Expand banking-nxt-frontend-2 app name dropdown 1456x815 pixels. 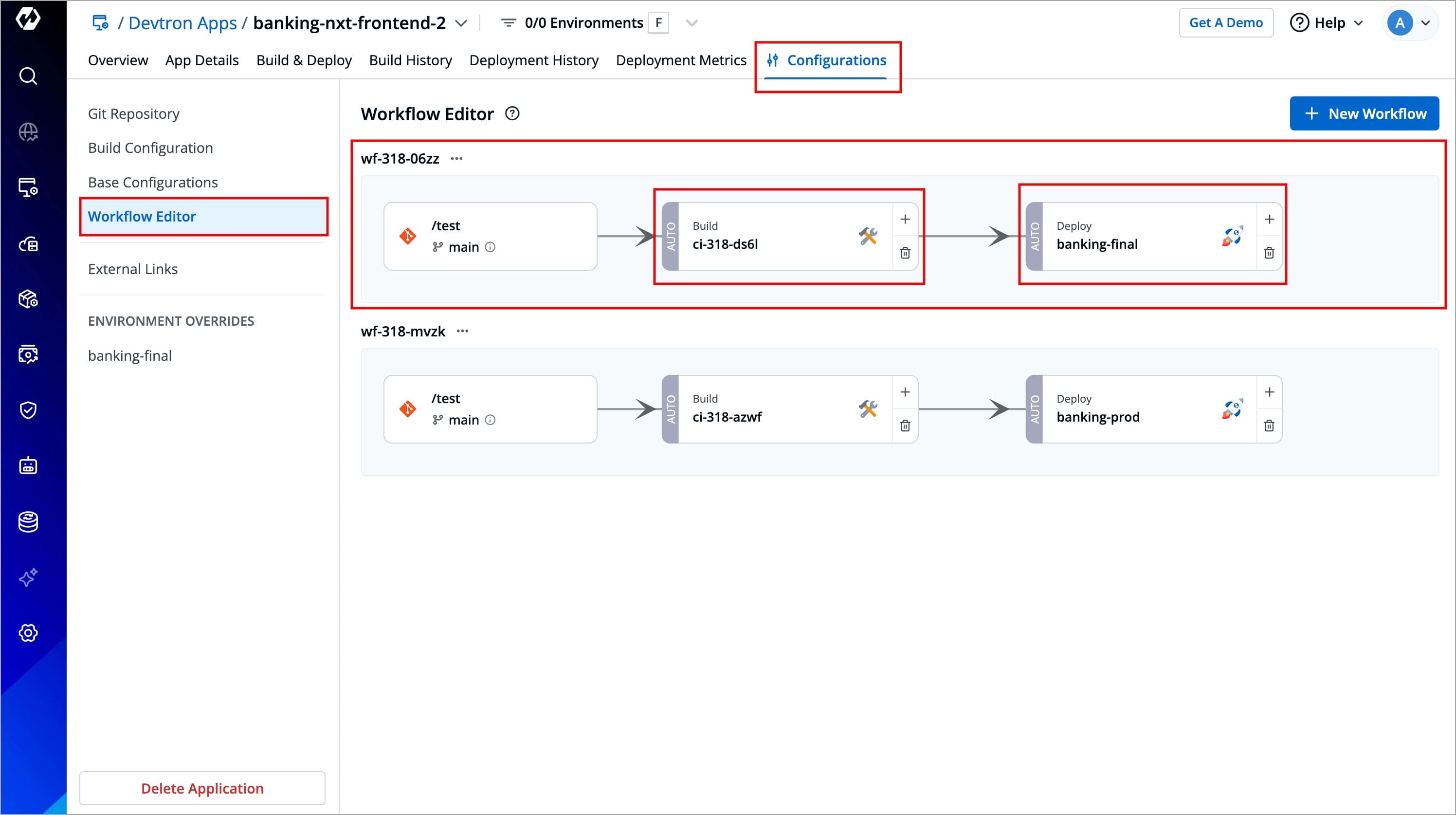[461, 23]
